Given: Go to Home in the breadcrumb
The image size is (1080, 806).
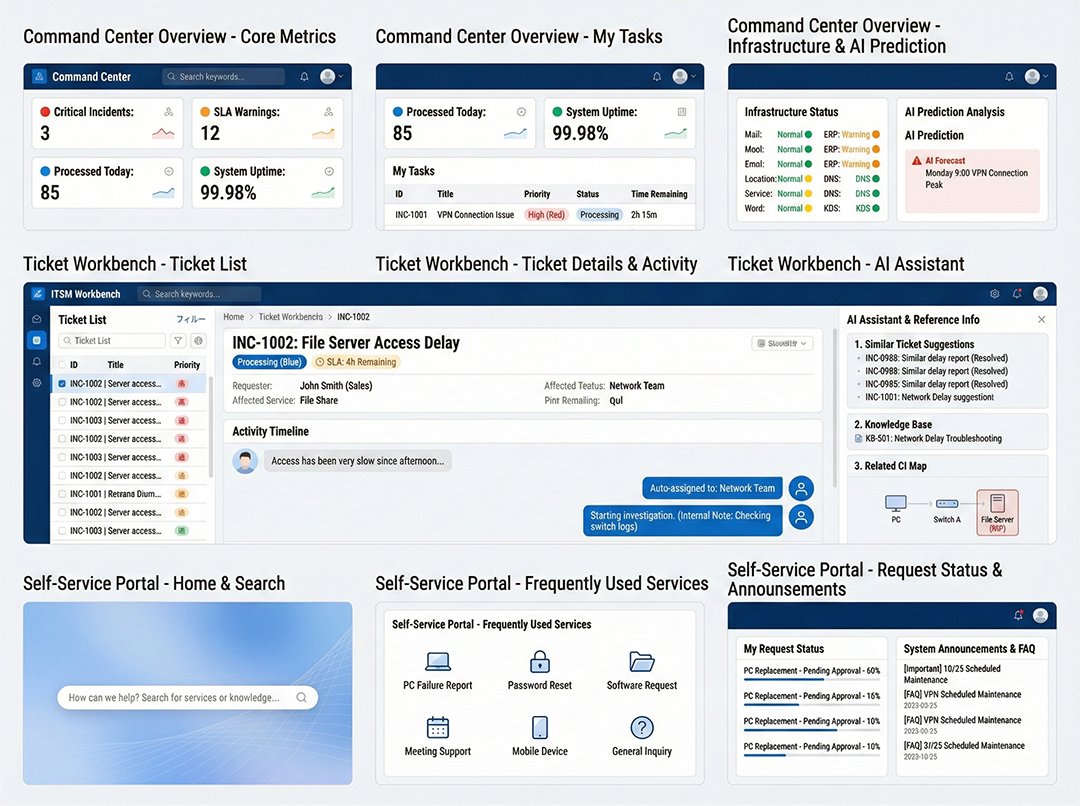Looking at the screenshot, I should click(x=233, y=317).
